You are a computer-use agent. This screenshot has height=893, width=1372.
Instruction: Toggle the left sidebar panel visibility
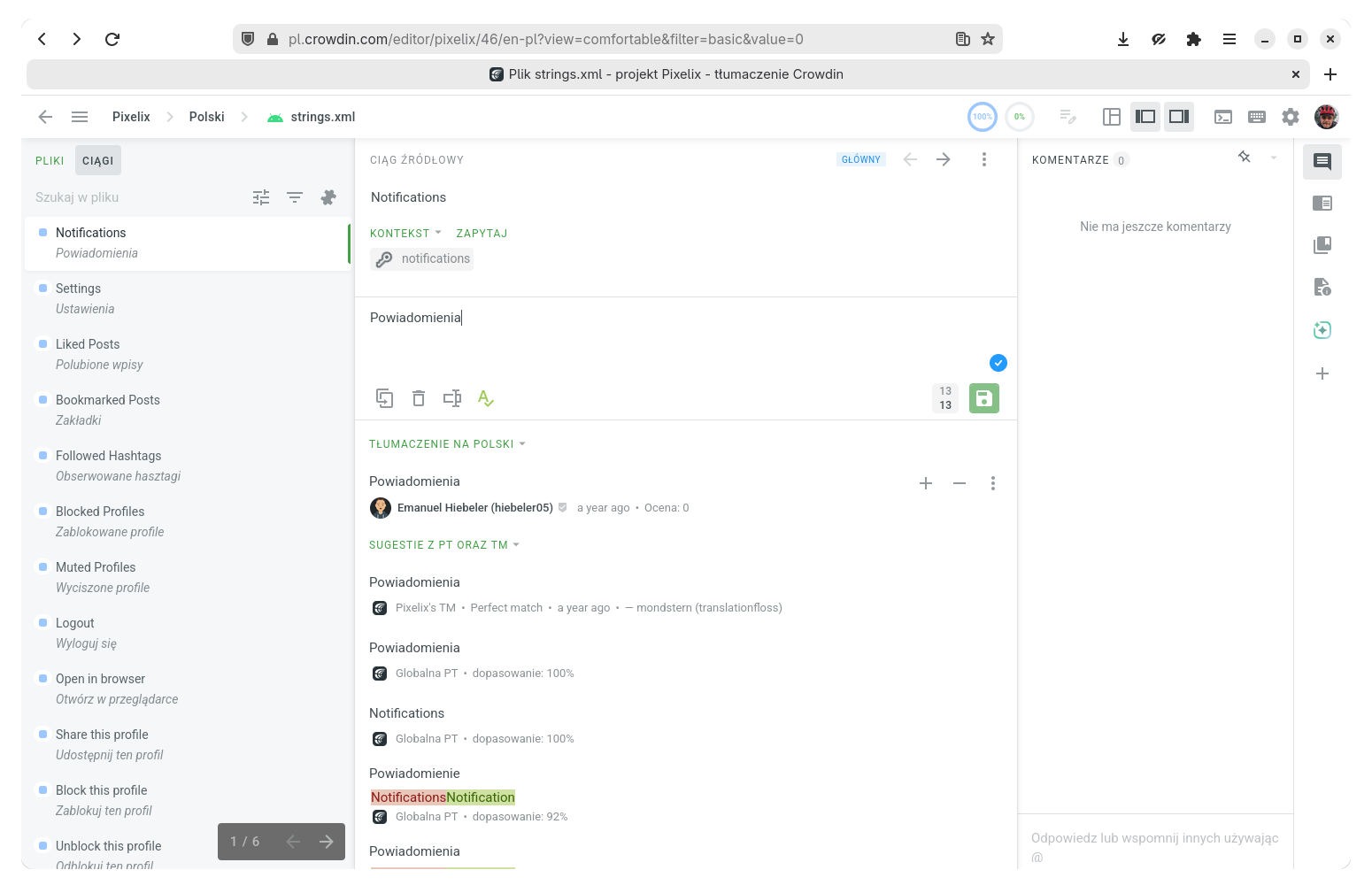[x=1145, y=117]
